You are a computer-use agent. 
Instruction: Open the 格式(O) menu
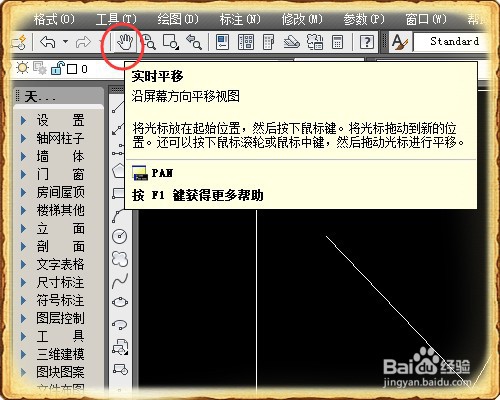(54, 19)
